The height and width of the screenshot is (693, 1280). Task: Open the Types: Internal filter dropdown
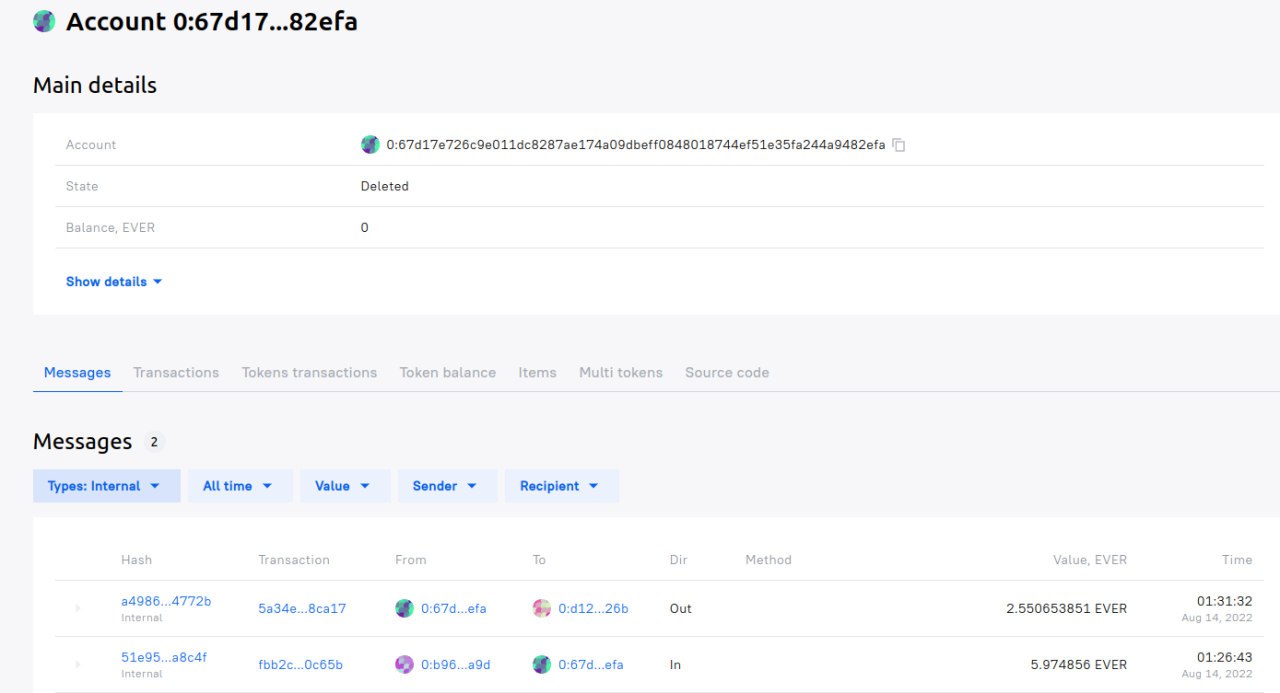(106, 486)
